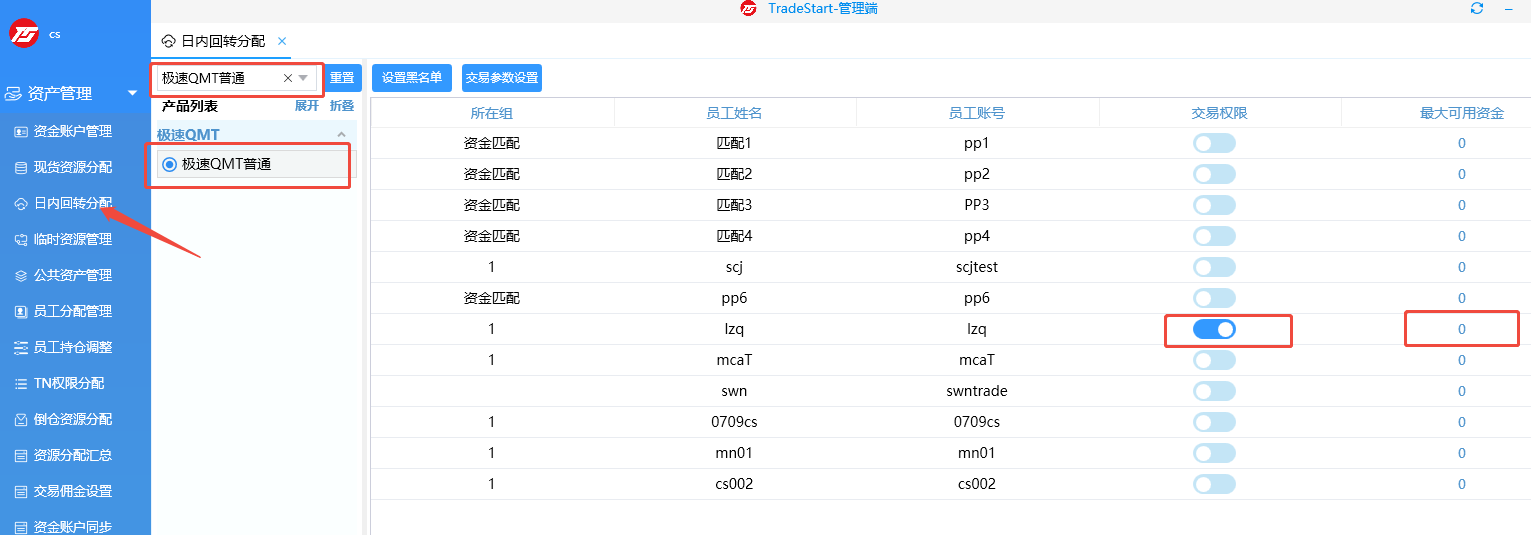Image resolution: width=1531 pixels, height=535 pixels.
Task: Turn on trading permission for cs002
Action: coord(1214,484)
